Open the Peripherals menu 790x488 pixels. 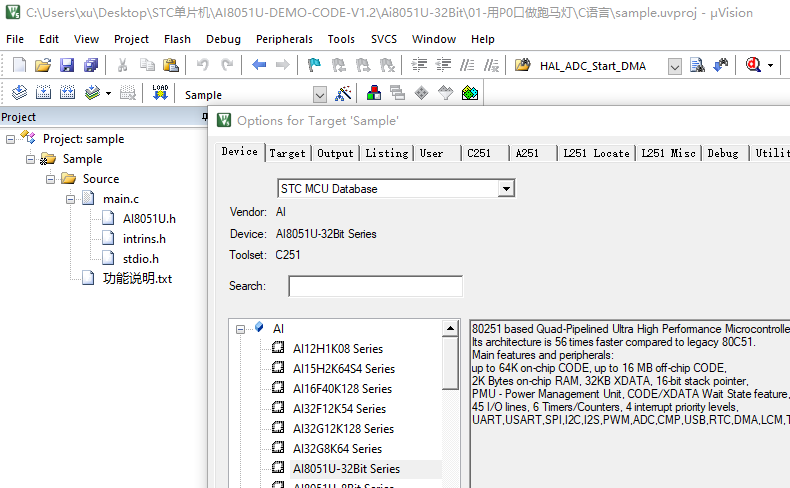coord(284,39)
